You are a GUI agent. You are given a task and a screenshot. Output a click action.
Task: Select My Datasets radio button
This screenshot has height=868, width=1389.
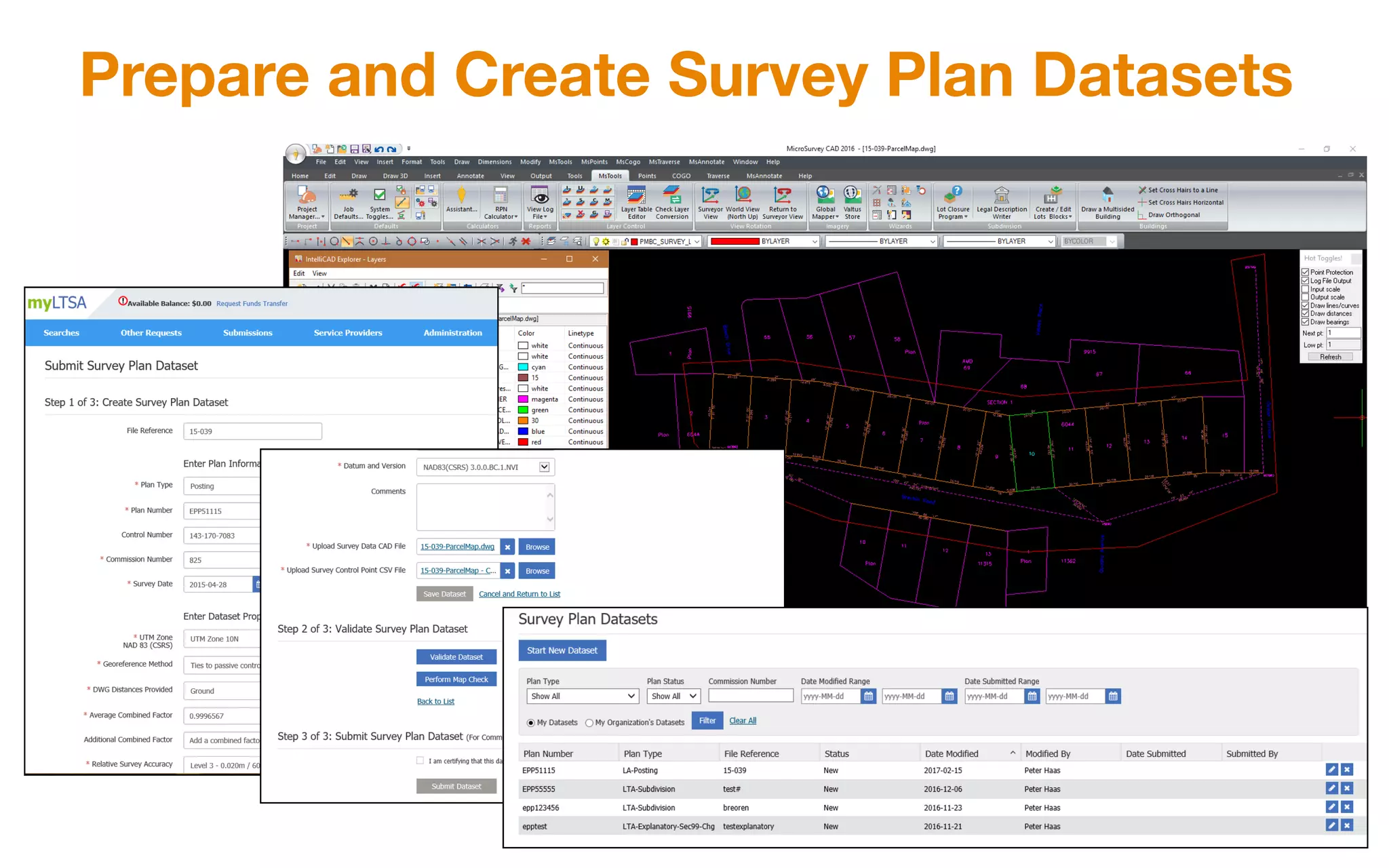pyautogui.click(x=531, y=723)
